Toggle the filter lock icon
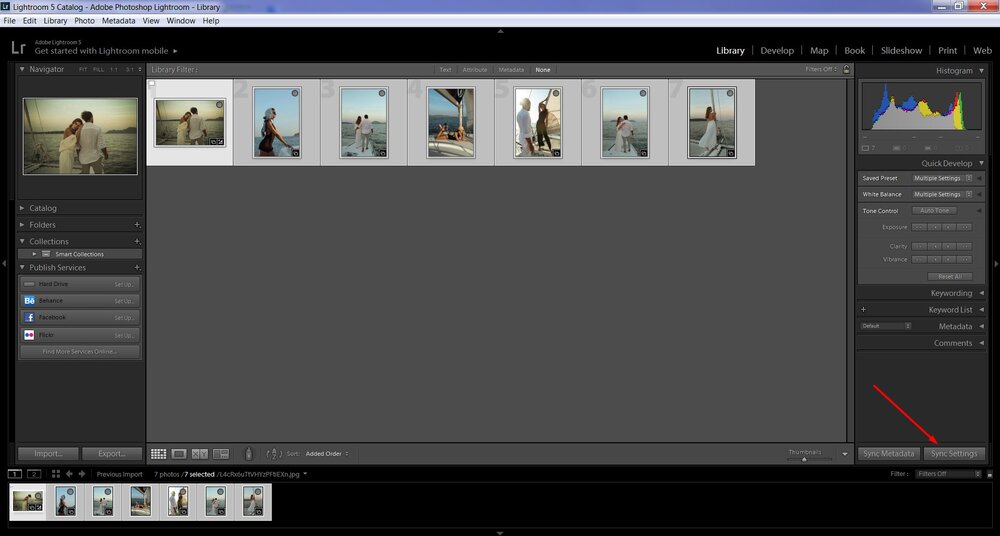Image resolution: width=1000 pixels, height=536 pixels. (847, 70)
